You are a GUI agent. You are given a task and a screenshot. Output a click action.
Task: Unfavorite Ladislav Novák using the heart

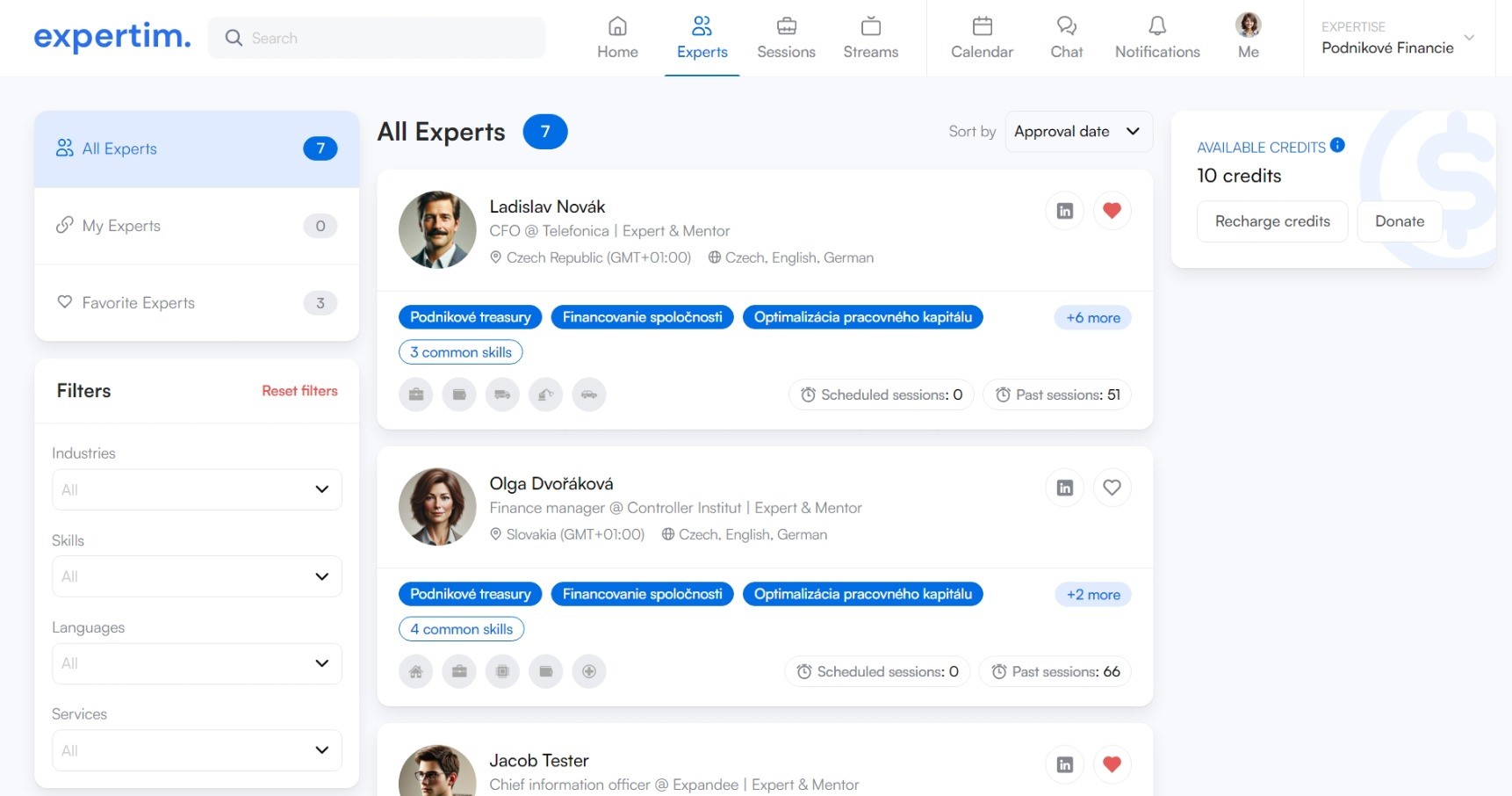click(x=1112, y=211)
